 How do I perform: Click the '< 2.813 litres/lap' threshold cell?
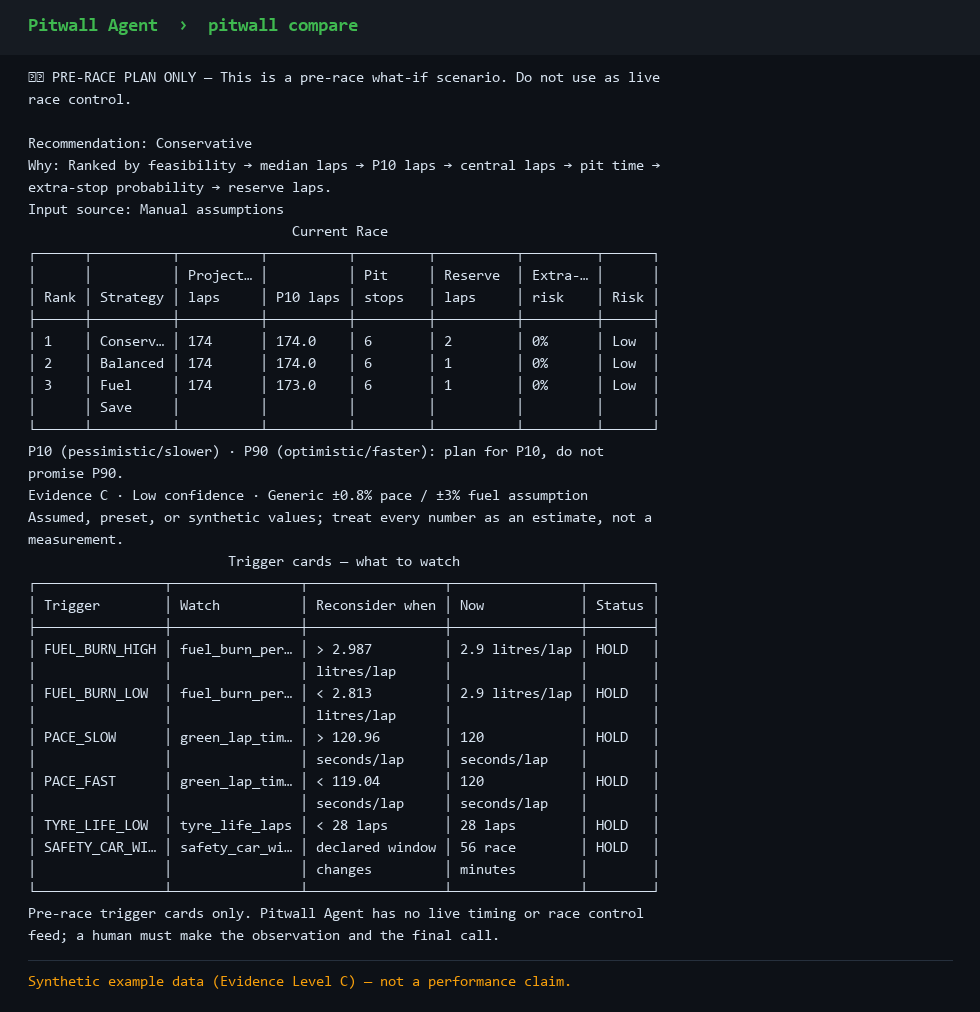tap(356, 704)
